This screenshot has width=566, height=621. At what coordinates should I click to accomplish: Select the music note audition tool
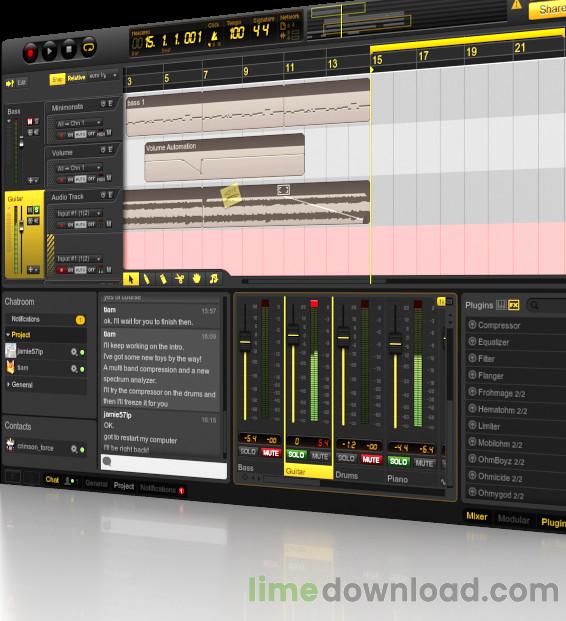coord(214,278)
